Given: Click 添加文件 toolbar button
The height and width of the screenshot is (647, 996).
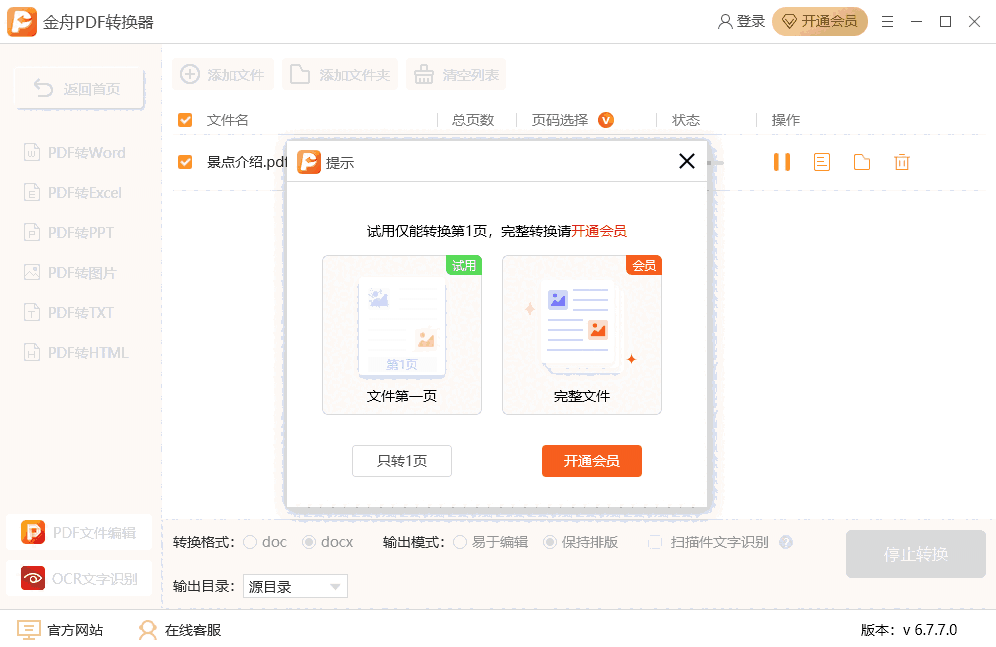Looking at the screenshot, I should [223, 74].
